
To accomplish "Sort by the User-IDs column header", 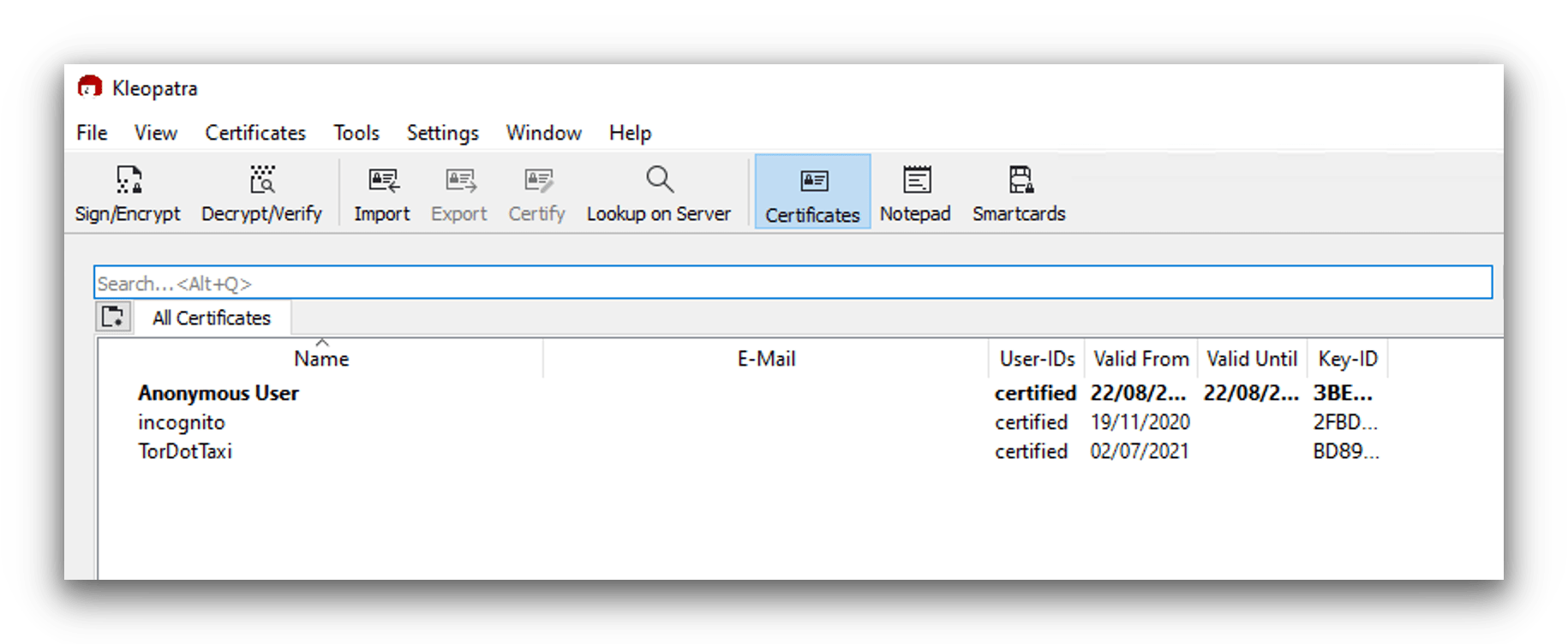I will 1037,359.
